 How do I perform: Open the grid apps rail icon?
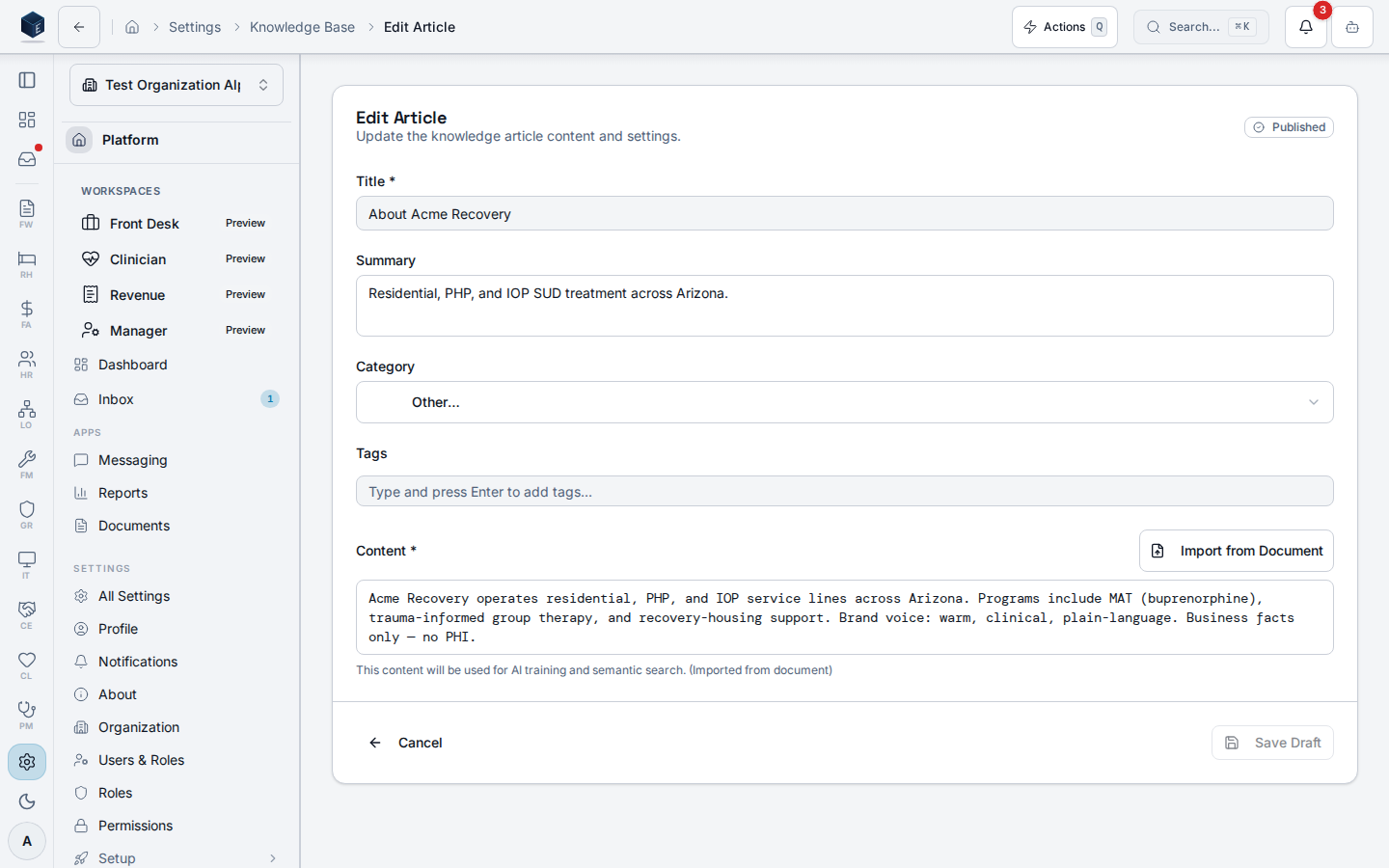click(x=27, y=120)
